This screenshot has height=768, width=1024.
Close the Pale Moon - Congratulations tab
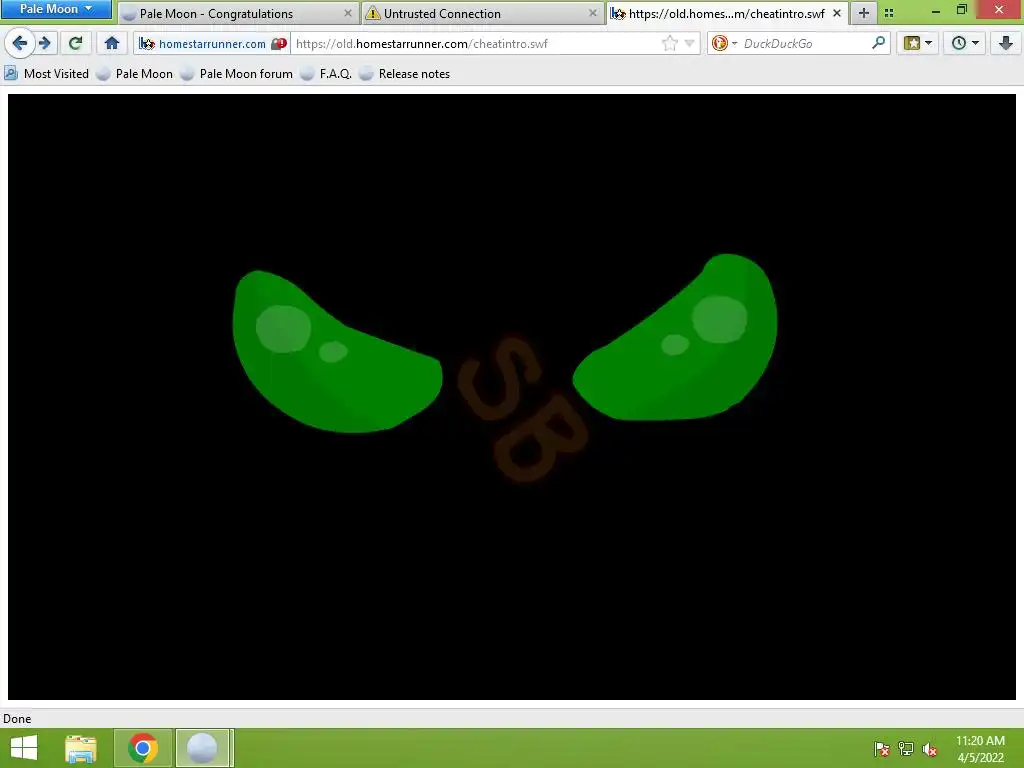pos(347,13)
